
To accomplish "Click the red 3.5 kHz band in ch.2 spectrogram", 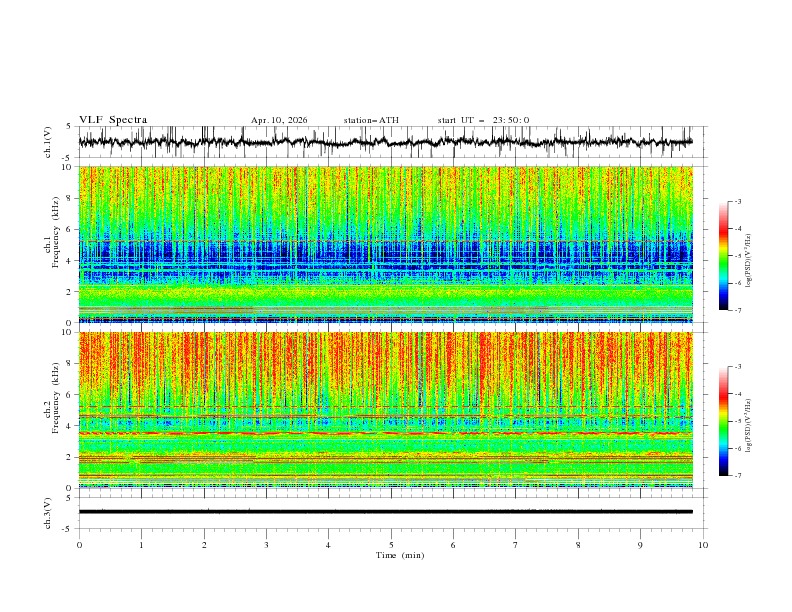I will click(x=385, y=433).
